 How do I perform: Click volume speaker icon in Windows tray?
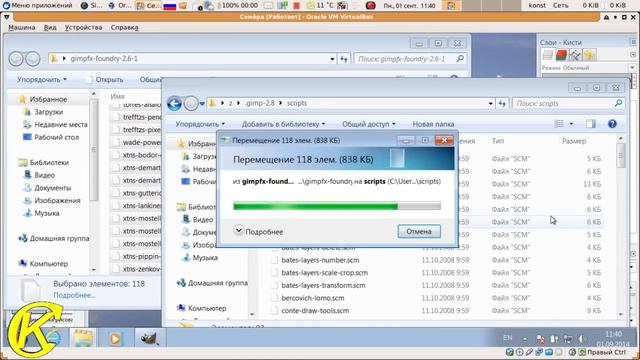tap(580, 339)
